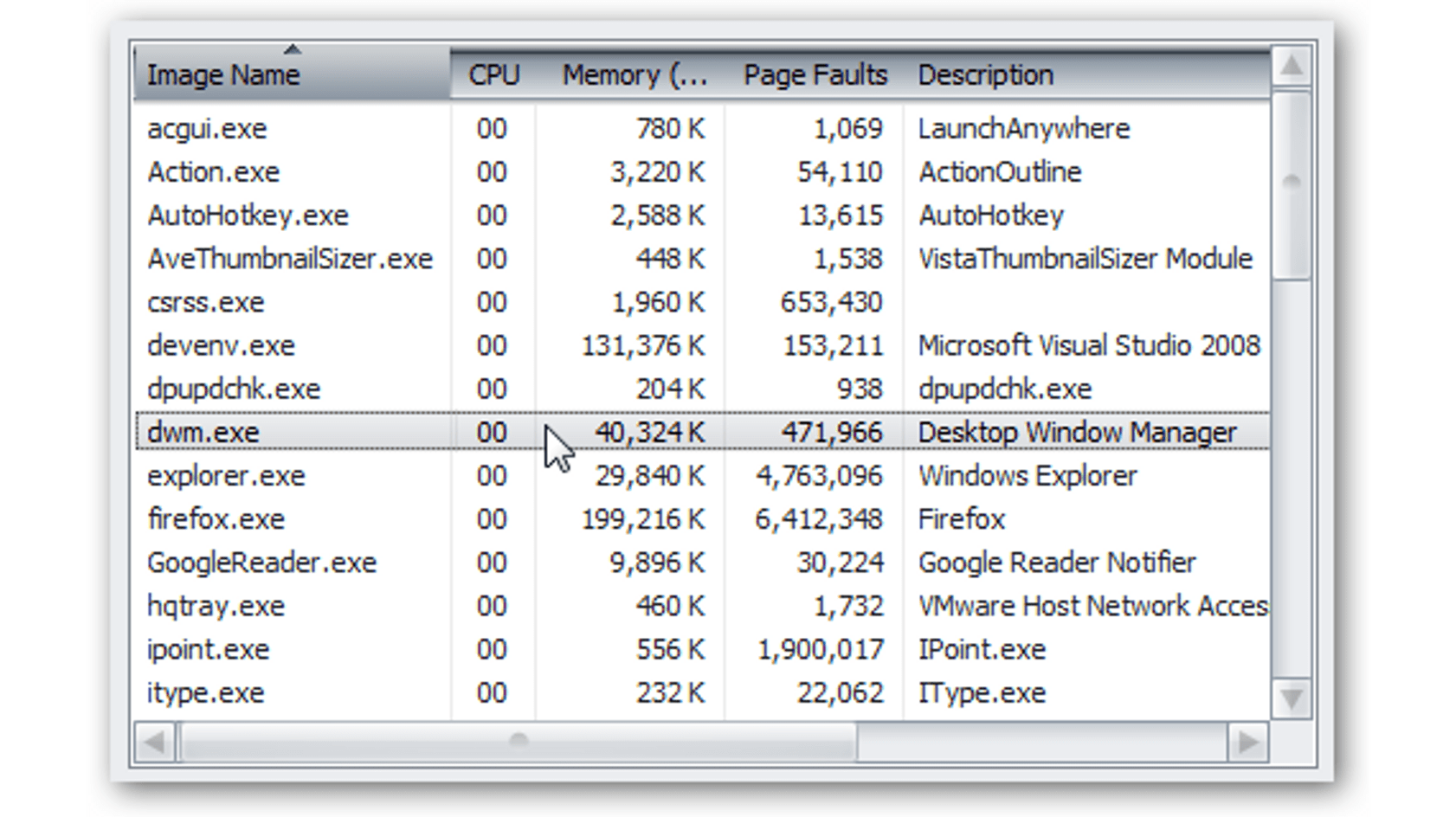
Task: Click the 4,763,096 page faults value
Action: [x=819, y=475]
